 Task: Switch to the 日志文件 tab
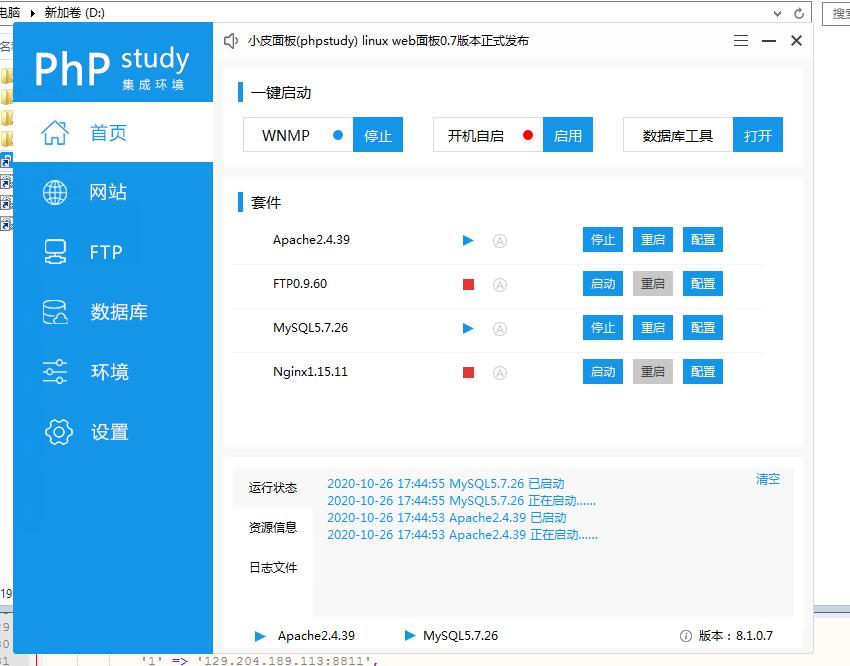[x=273, y=568]
